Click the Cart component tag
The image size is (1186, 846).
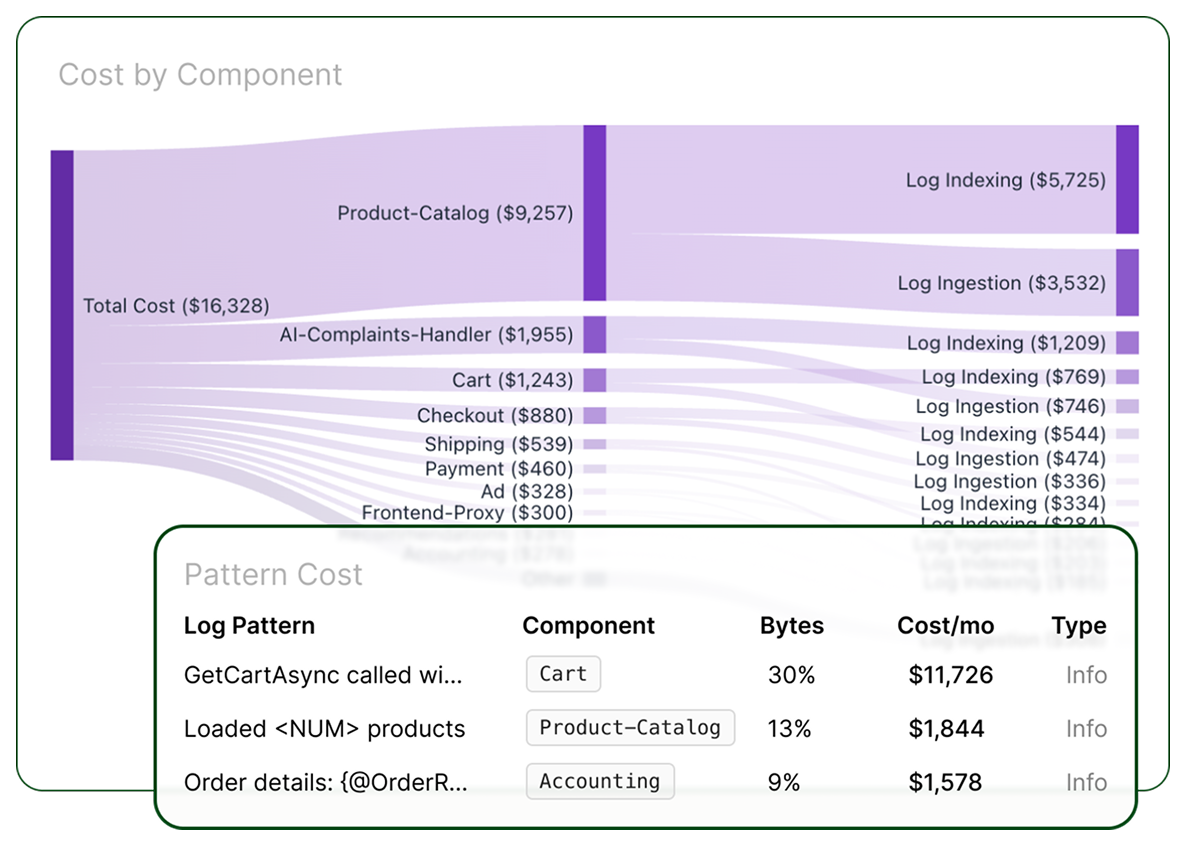point(563,674)
